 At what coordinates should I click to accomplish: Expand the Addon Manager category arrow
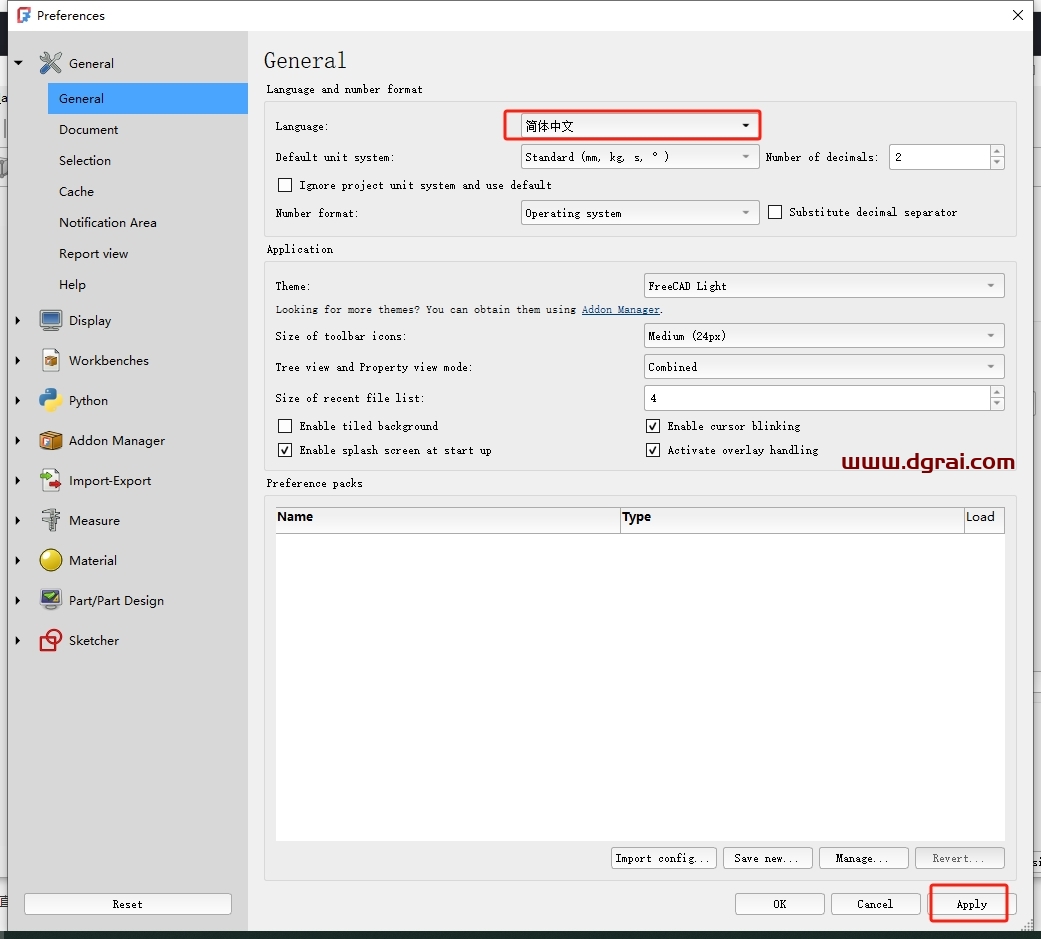[x=18, y=440]
